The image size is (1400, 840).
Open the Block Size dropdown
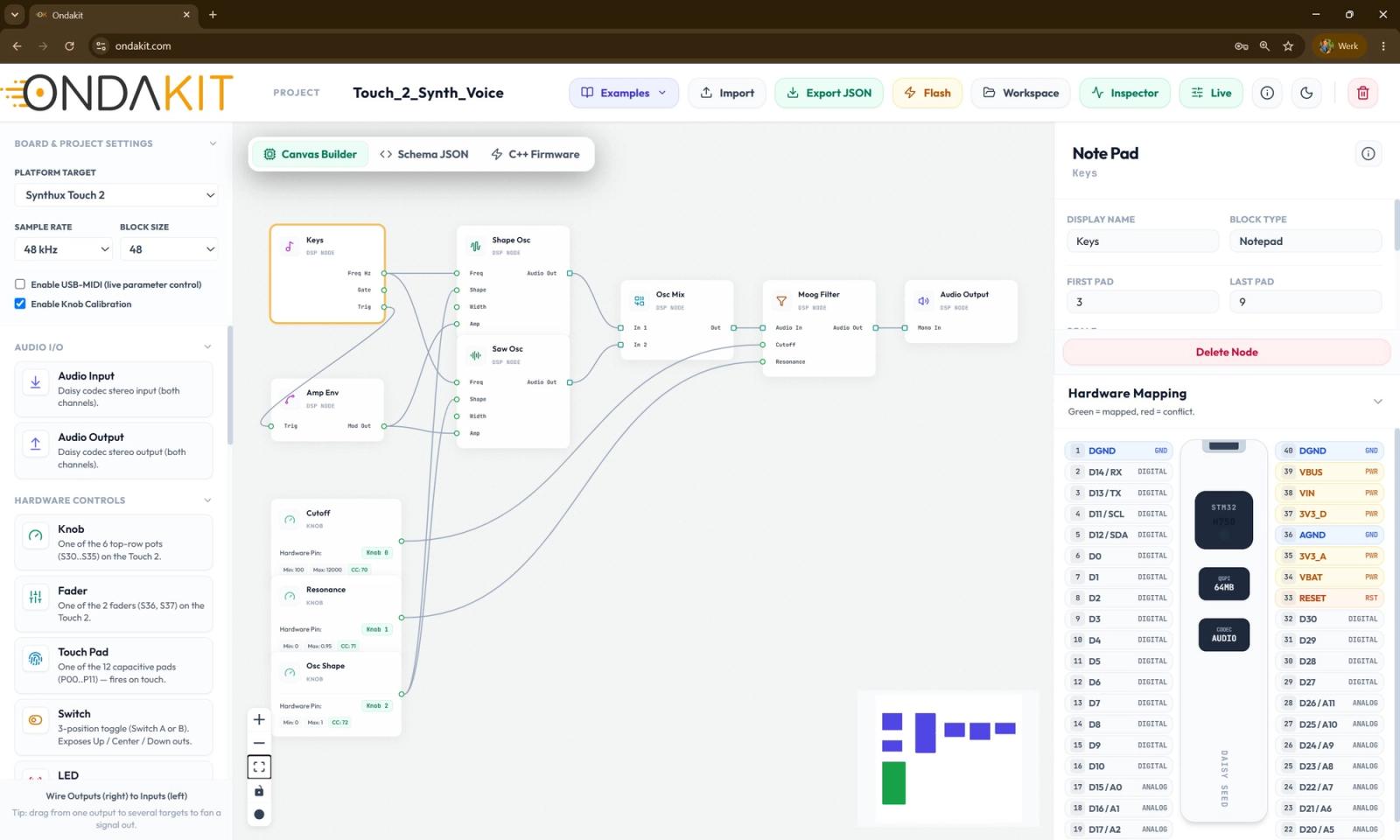coord(169,249)
